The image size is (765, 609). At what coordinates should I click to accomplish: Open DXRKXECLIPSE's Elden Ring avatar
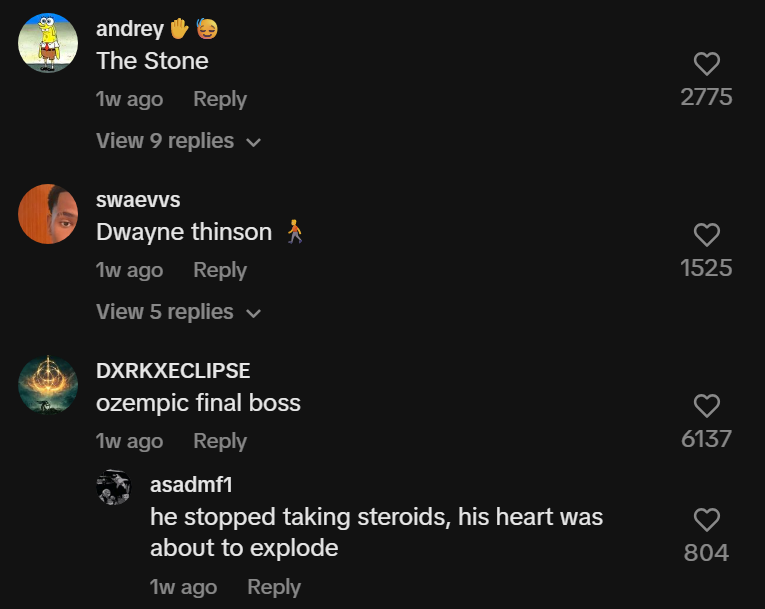[48, 385]
